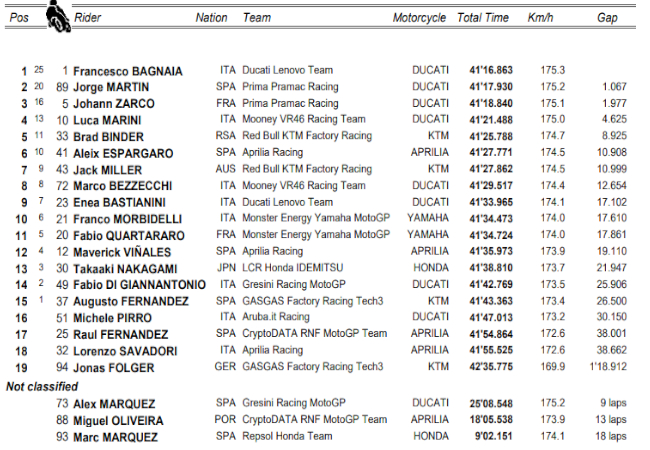The image size is (650, 450).
Task: Select rider Francesco BAGNAIA
Action: pyautogui.click(x=118, y=71)
